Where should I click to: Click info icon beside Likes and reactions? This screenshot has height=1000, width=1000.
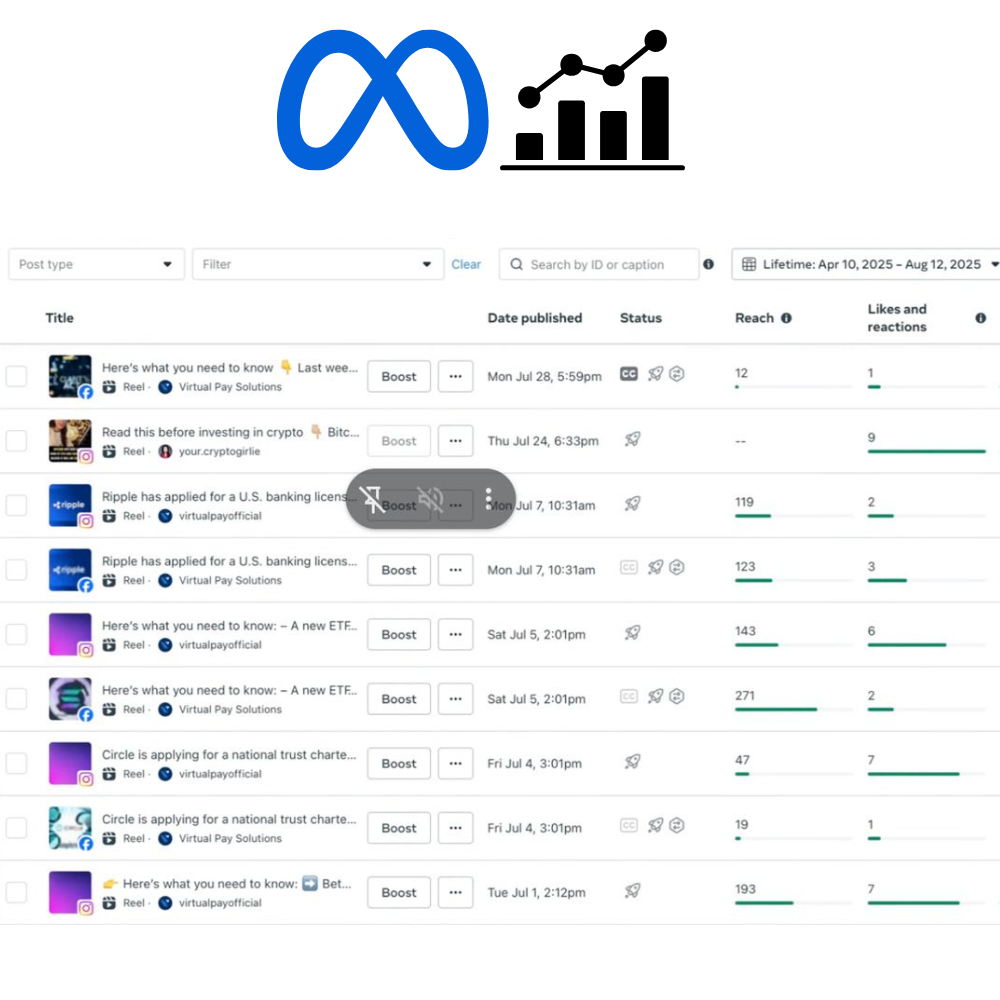pos(980,318)
